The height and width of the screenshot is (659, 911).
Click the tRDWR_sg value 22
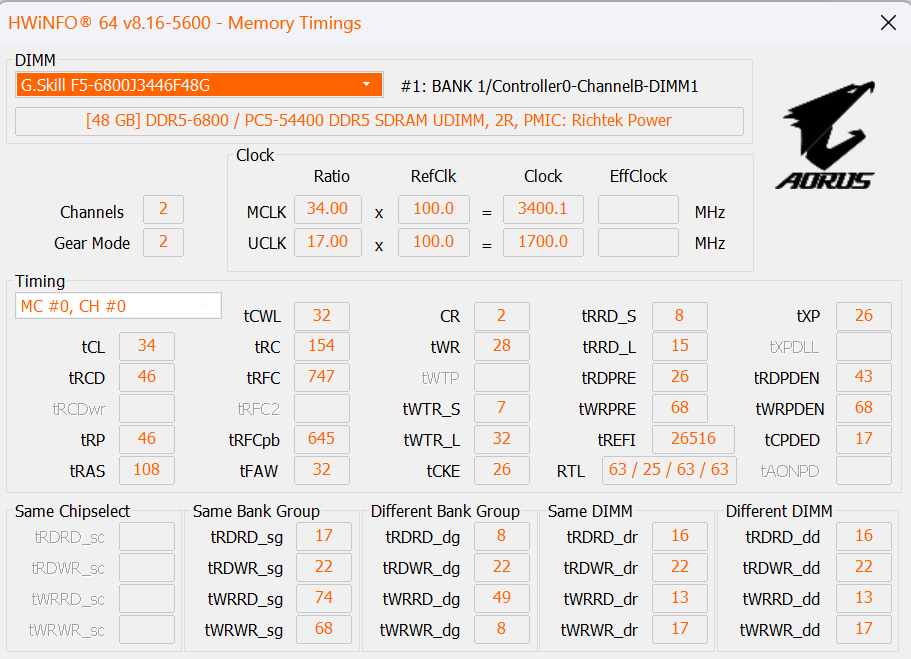(324, 567)
